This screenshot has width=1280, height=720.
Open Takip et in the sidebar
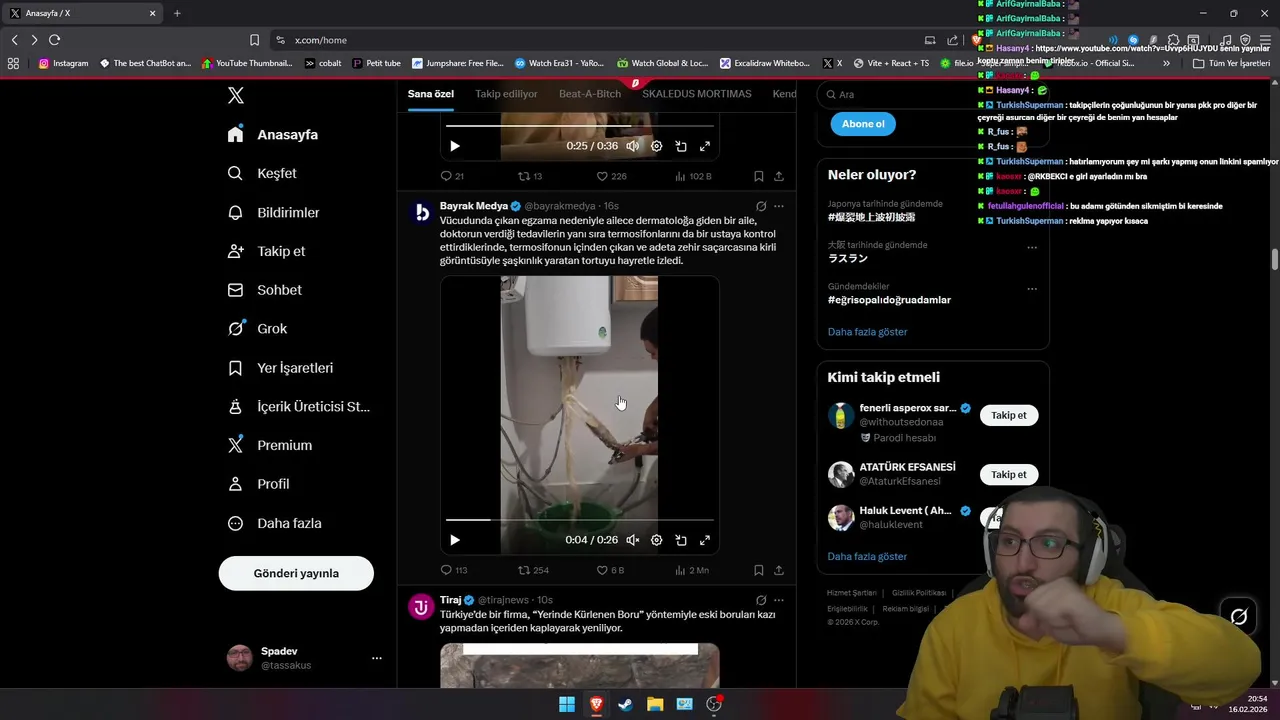coord(266,251)
